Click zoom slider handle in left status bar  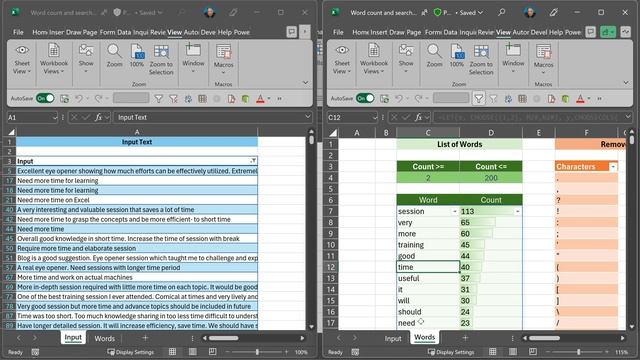pos(257,352)
